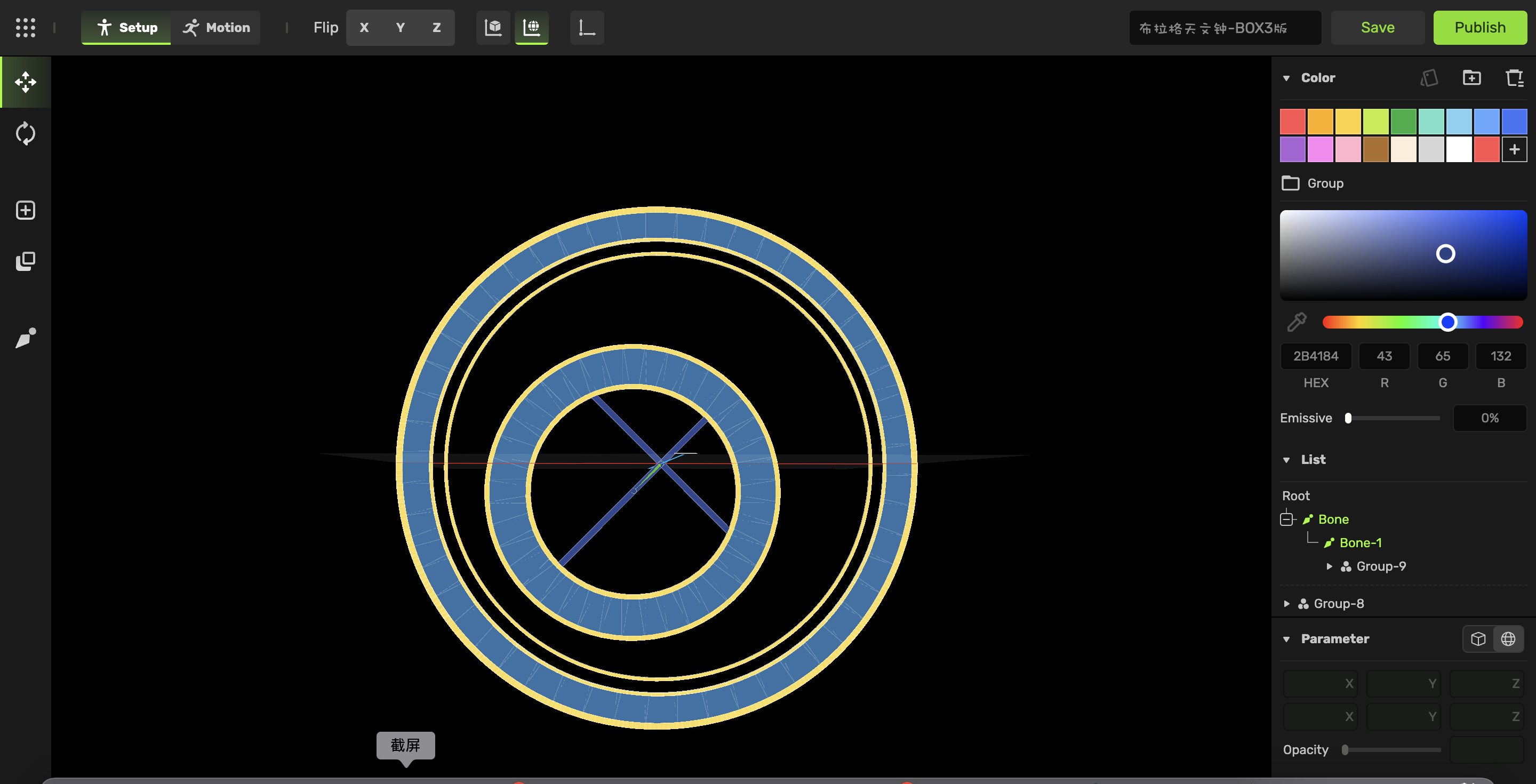Expand Group-9 tree node
This screenshot has height=784, width=1536.
pyautogui.click(x=1329, y=566)
